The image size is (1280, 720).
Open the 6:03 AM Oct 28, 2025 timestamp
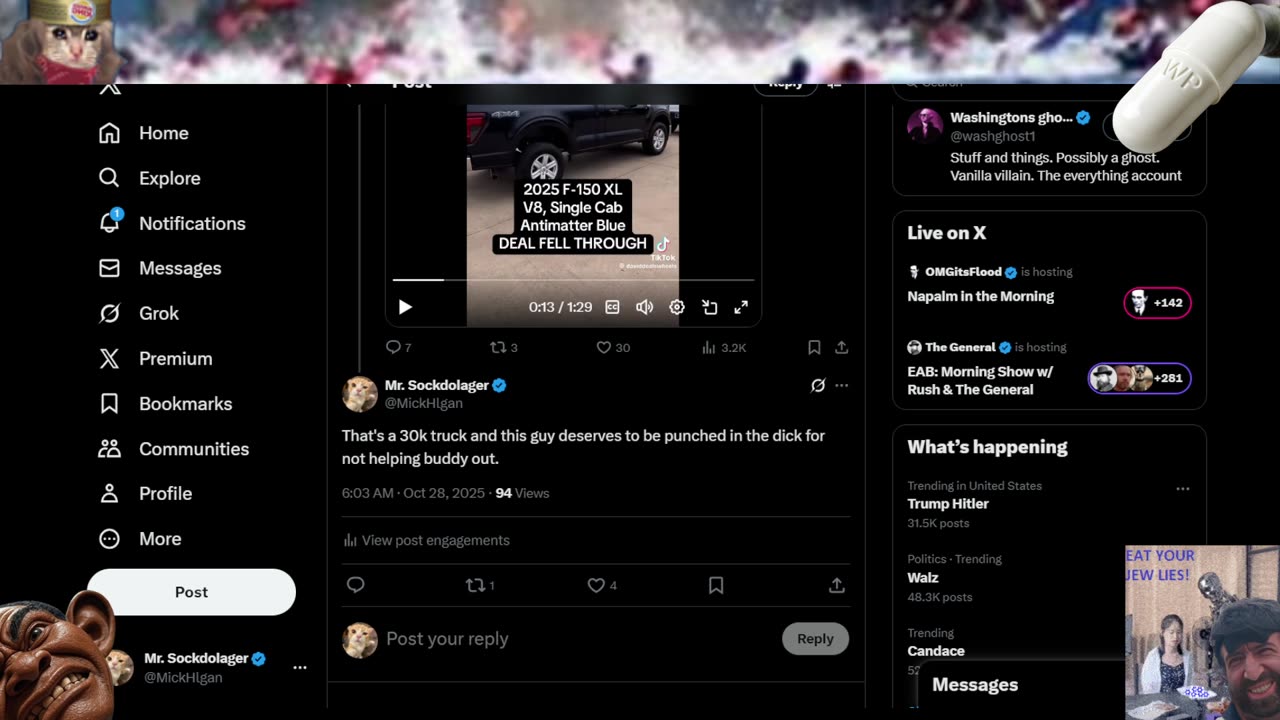point(413,493)
